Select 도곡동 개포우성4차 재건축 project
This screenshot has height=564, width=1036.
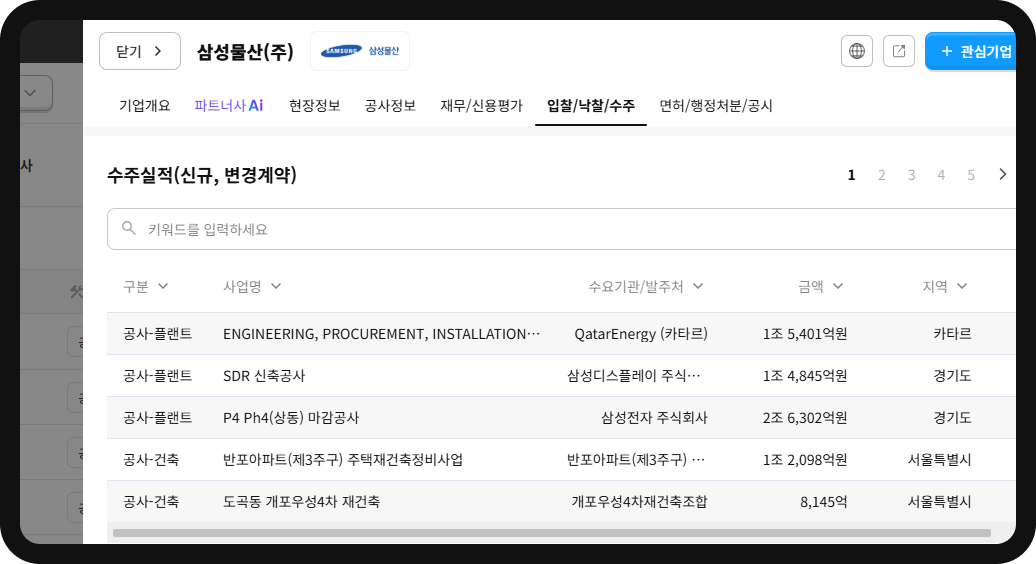click(301, 501)
